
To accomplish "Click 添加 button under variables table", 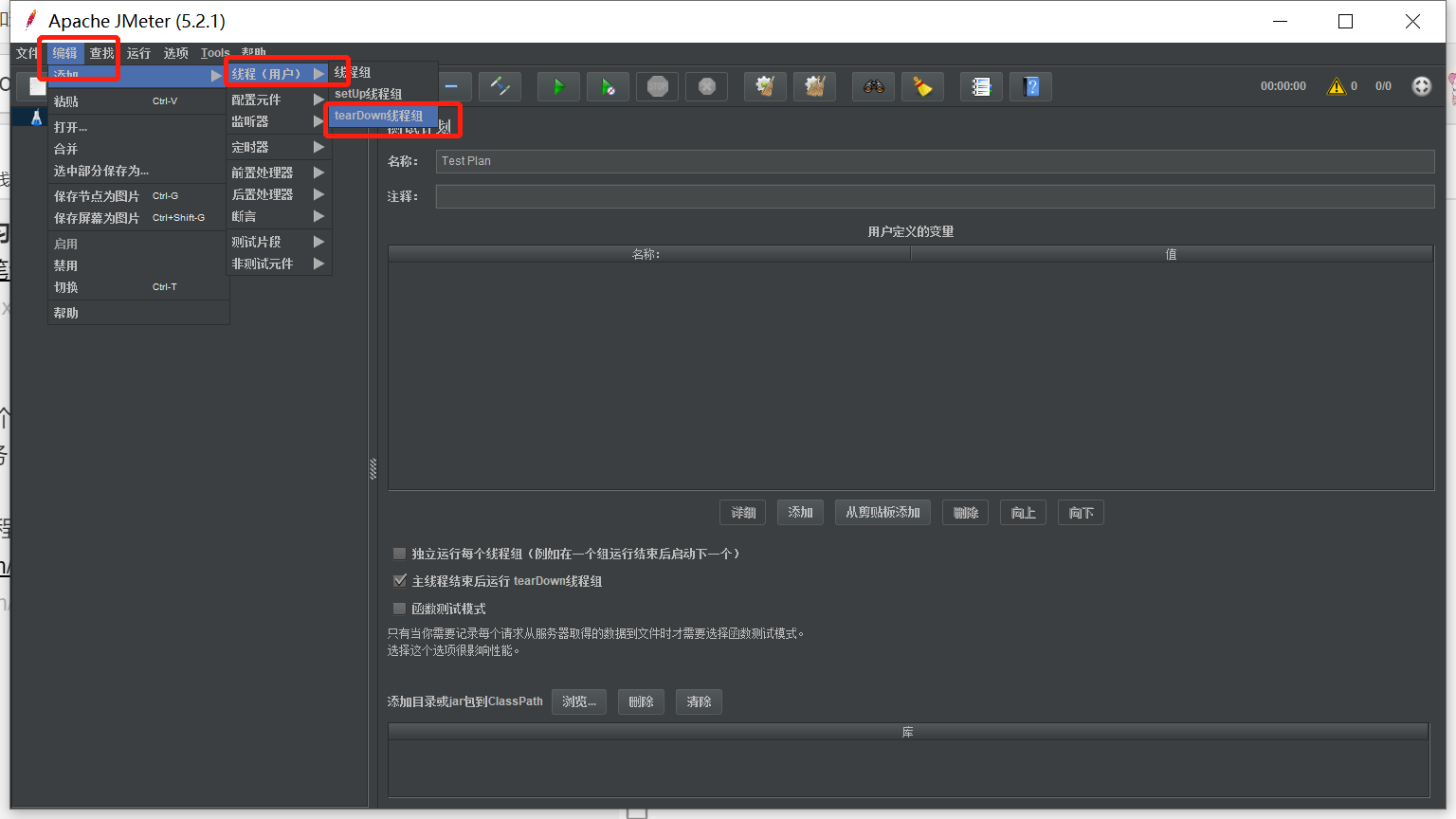I will click(x=801, y=513).
